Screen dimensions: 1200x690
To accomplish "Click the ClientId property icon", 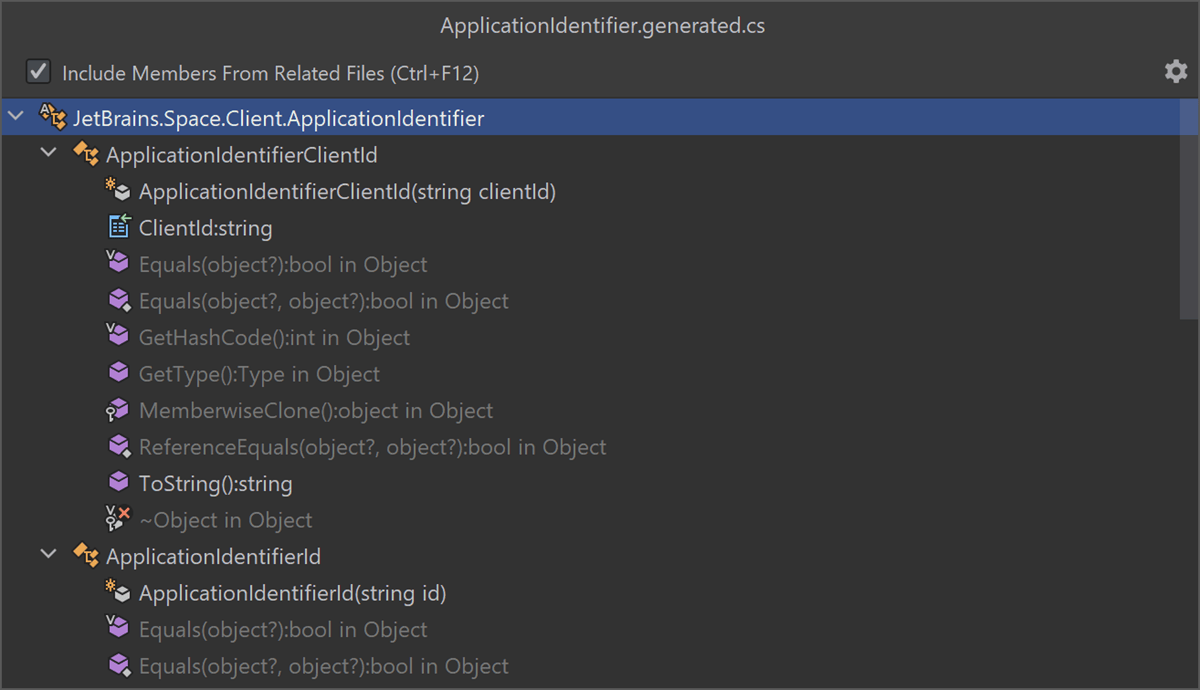I will 119,228.
